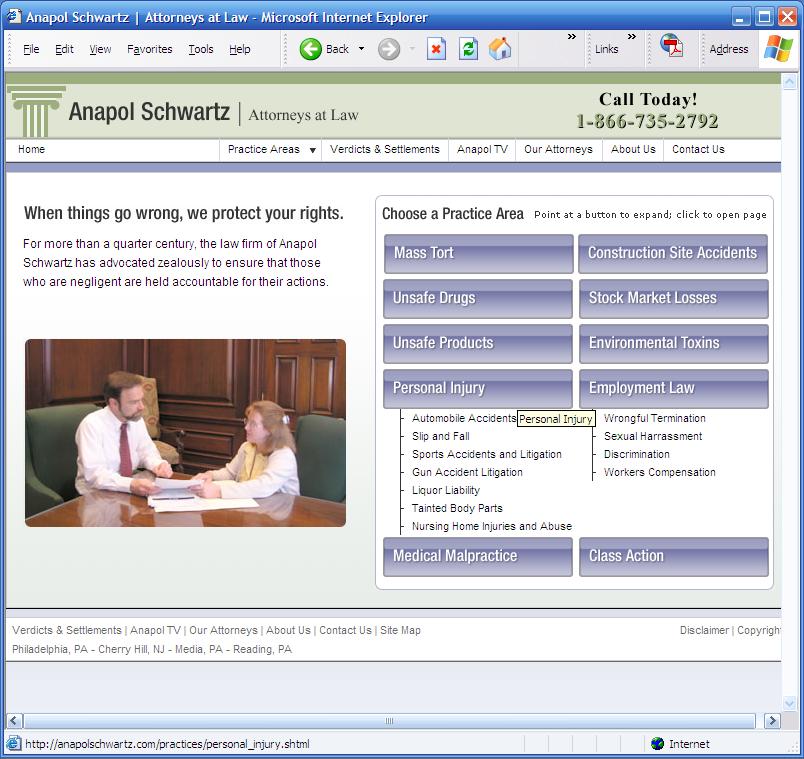This screenshot has height=759, width=804.
Task: Open the View menu
Action: (100, 49)
